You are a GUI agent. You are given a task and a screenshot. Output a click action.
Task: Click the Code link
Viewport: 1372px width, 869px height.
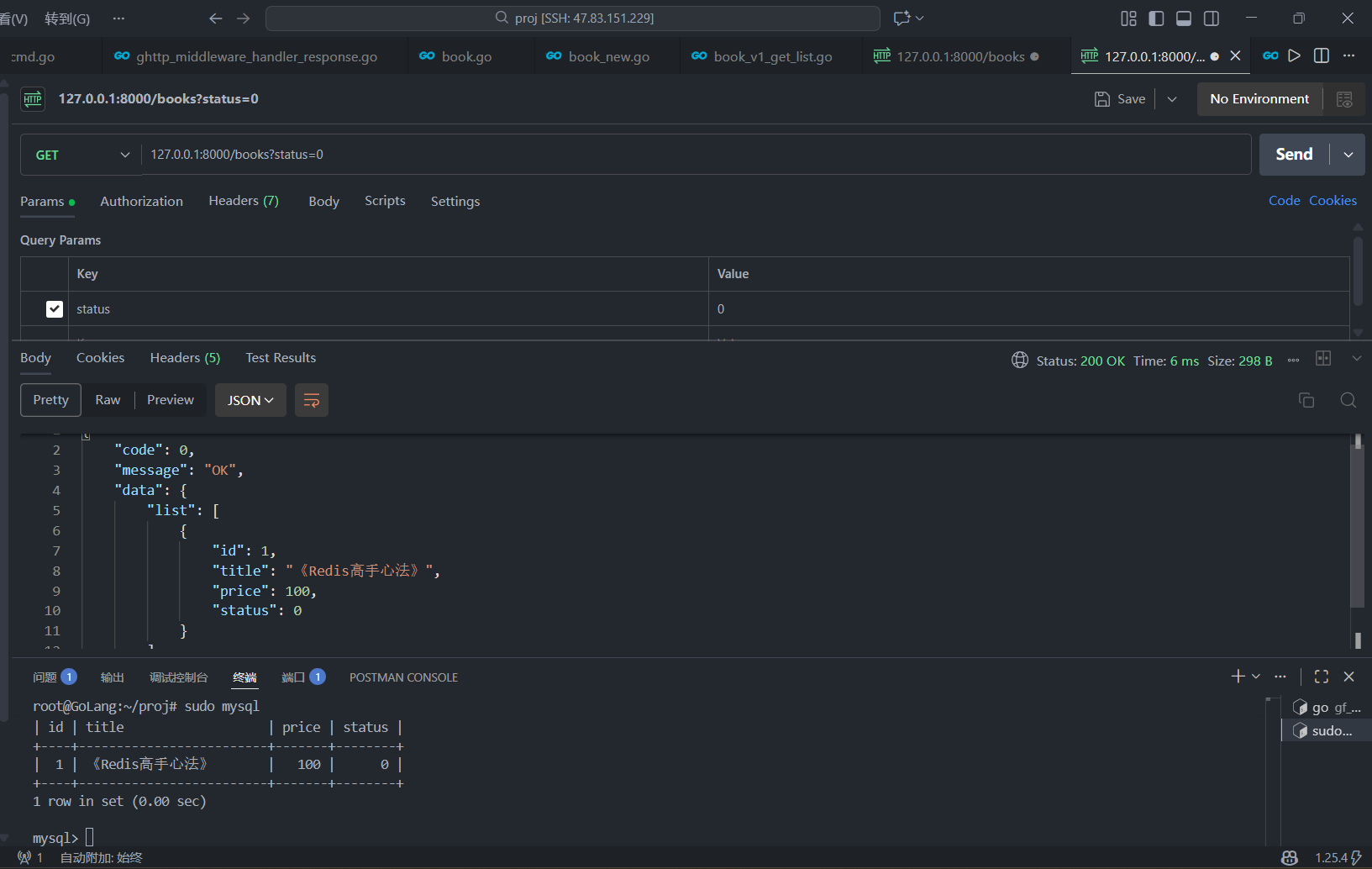(1284, 201)
